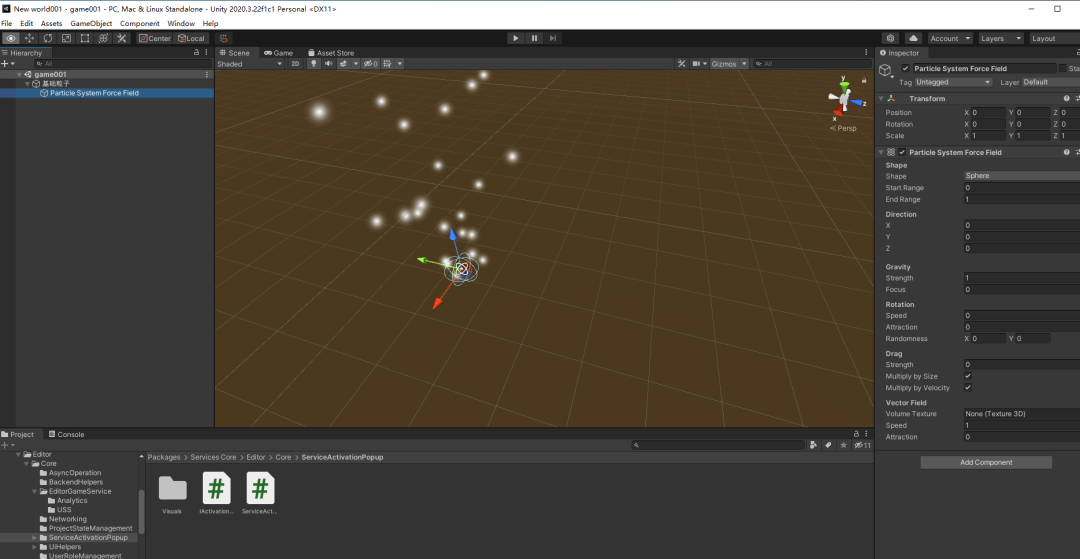
Task: Toggle scene effects icon
Action: point(343,63)
